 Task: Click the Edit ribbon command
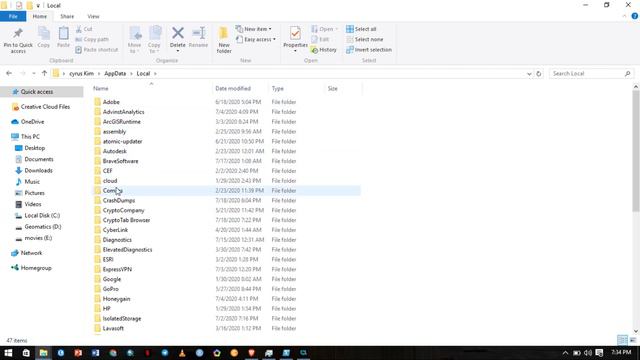320,39
